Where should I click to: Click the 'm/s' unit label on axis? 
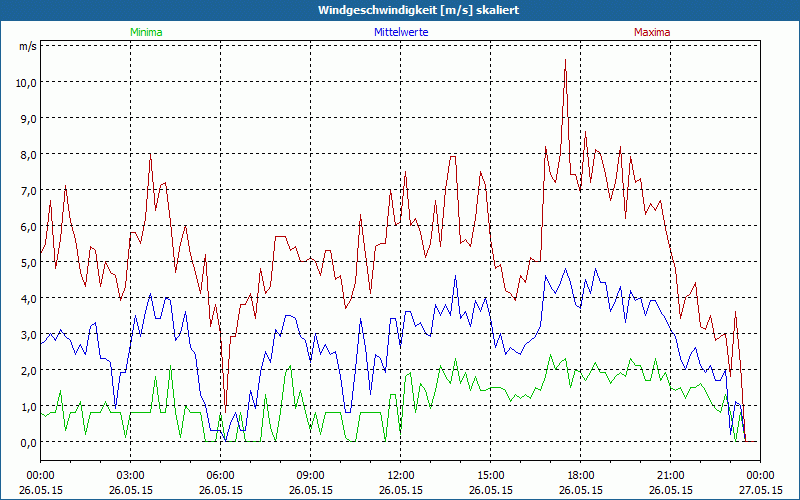pos(28,46)
